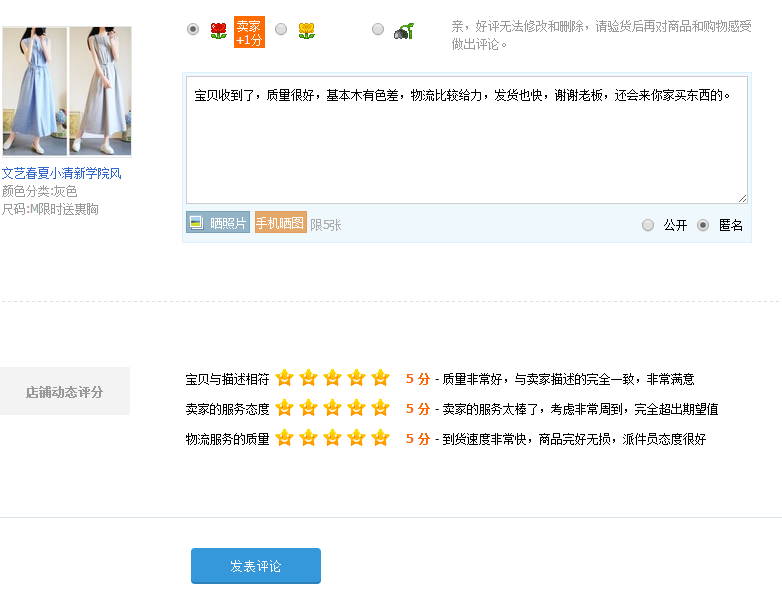Set 宝贝与描述相符 rating to two stars
Image resolution: width=782 pixels, height=589 pixels.
point(308,378)
